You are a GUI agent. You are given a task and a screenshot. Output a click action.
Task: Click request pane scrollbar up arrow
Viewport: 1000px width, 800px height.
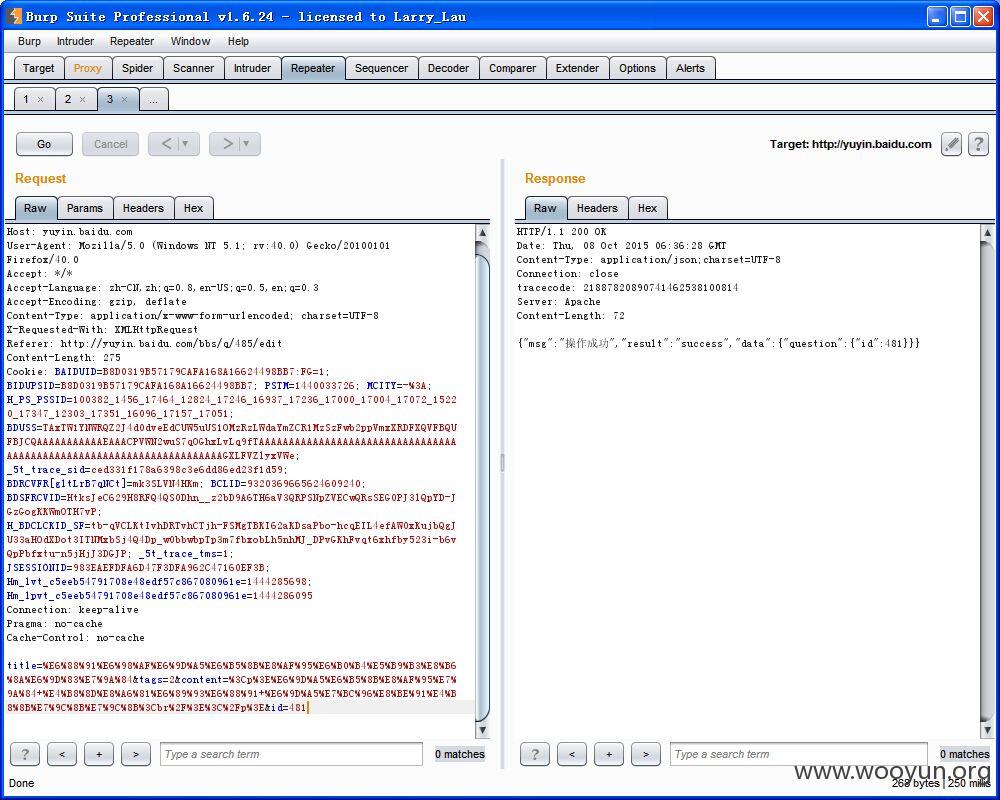click(x=483, y=232)
